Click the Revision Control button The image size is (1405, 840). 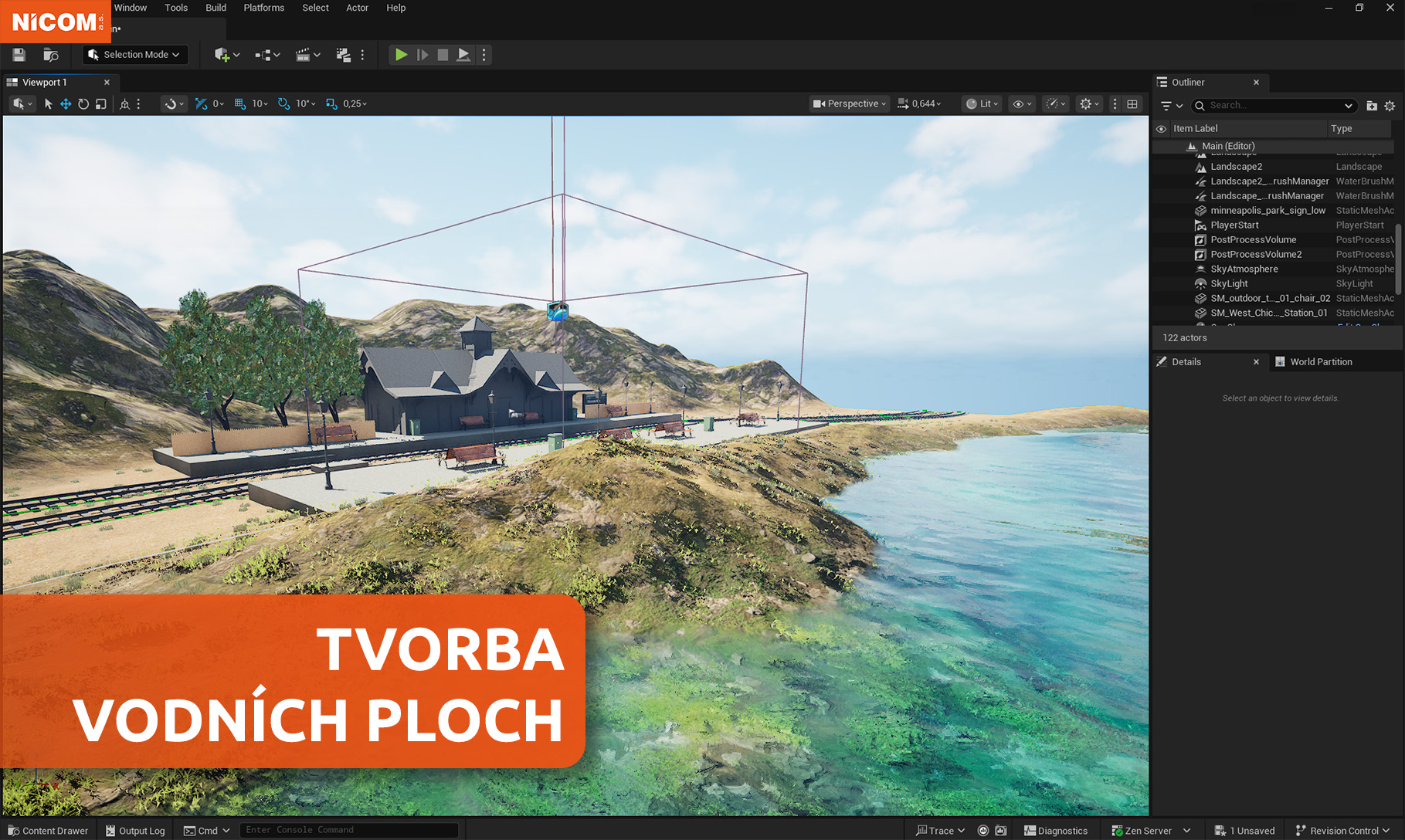(x=1342, y=831)
